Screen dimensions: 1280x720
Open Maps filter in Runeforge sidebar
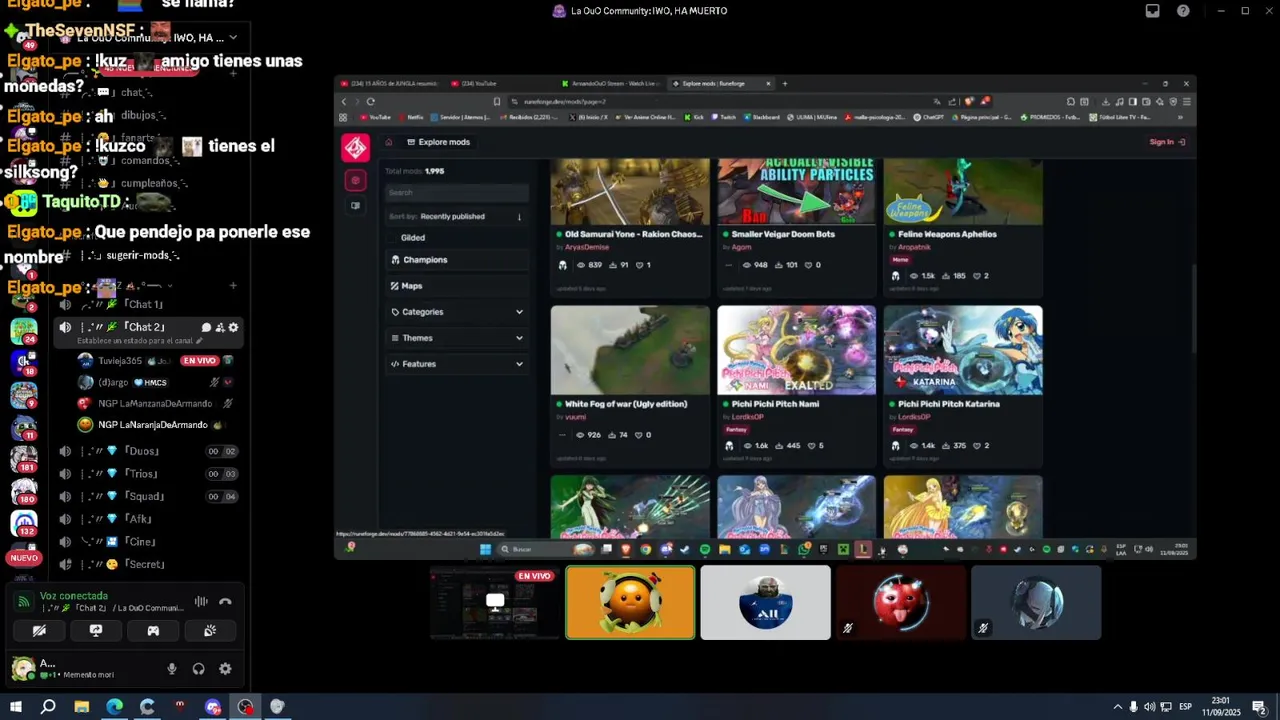(458, 286)
